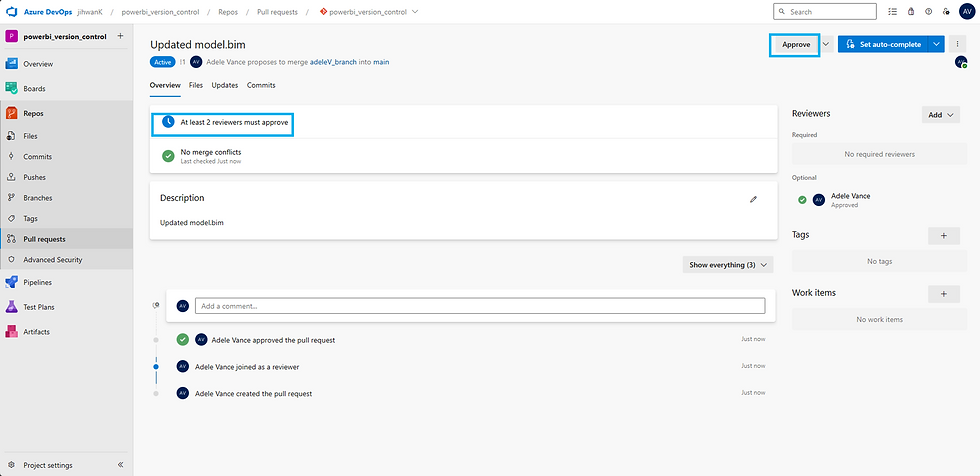Click 'Adele Vance created the pull request' entry
The image size is (980, 476).
pyautogui.click(x=253, y=394)
